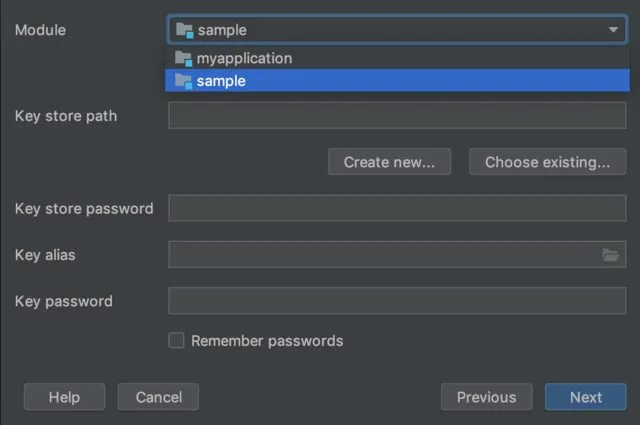Click the folder icon in Key alias field

[x=610, y=255]
